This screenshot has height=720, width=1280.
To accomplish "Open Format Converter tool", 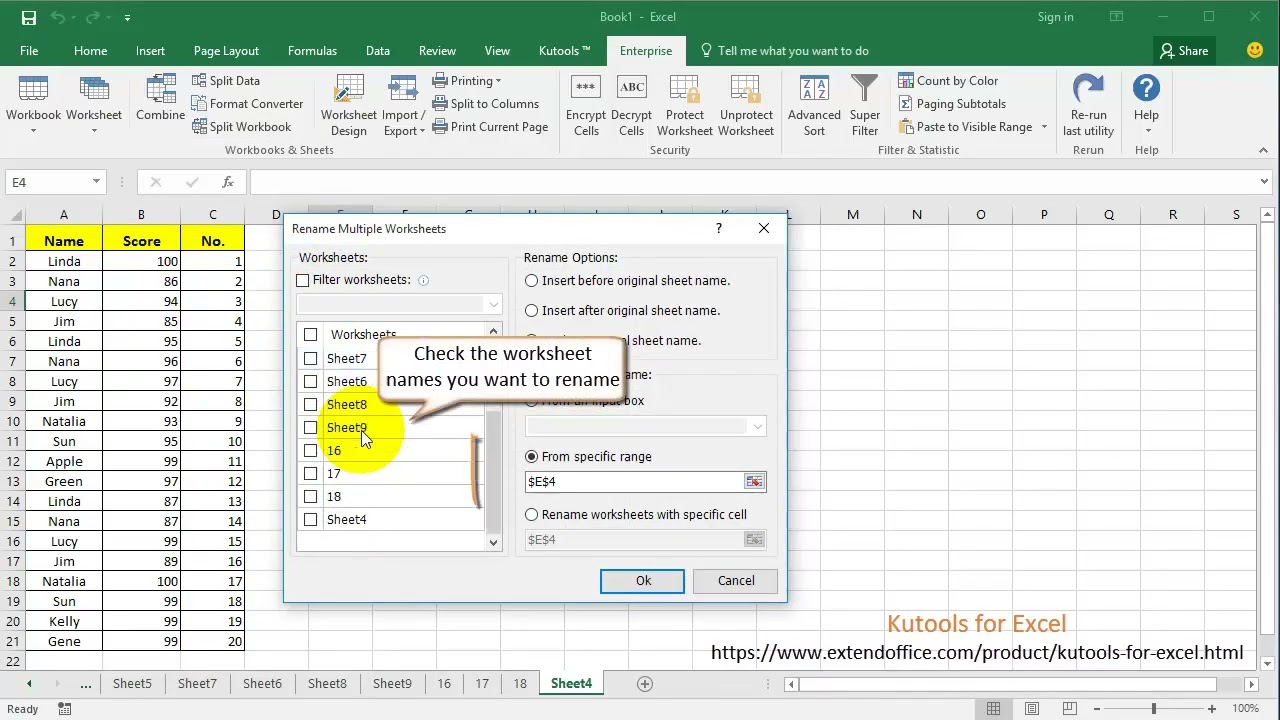I will click(247, 104).
